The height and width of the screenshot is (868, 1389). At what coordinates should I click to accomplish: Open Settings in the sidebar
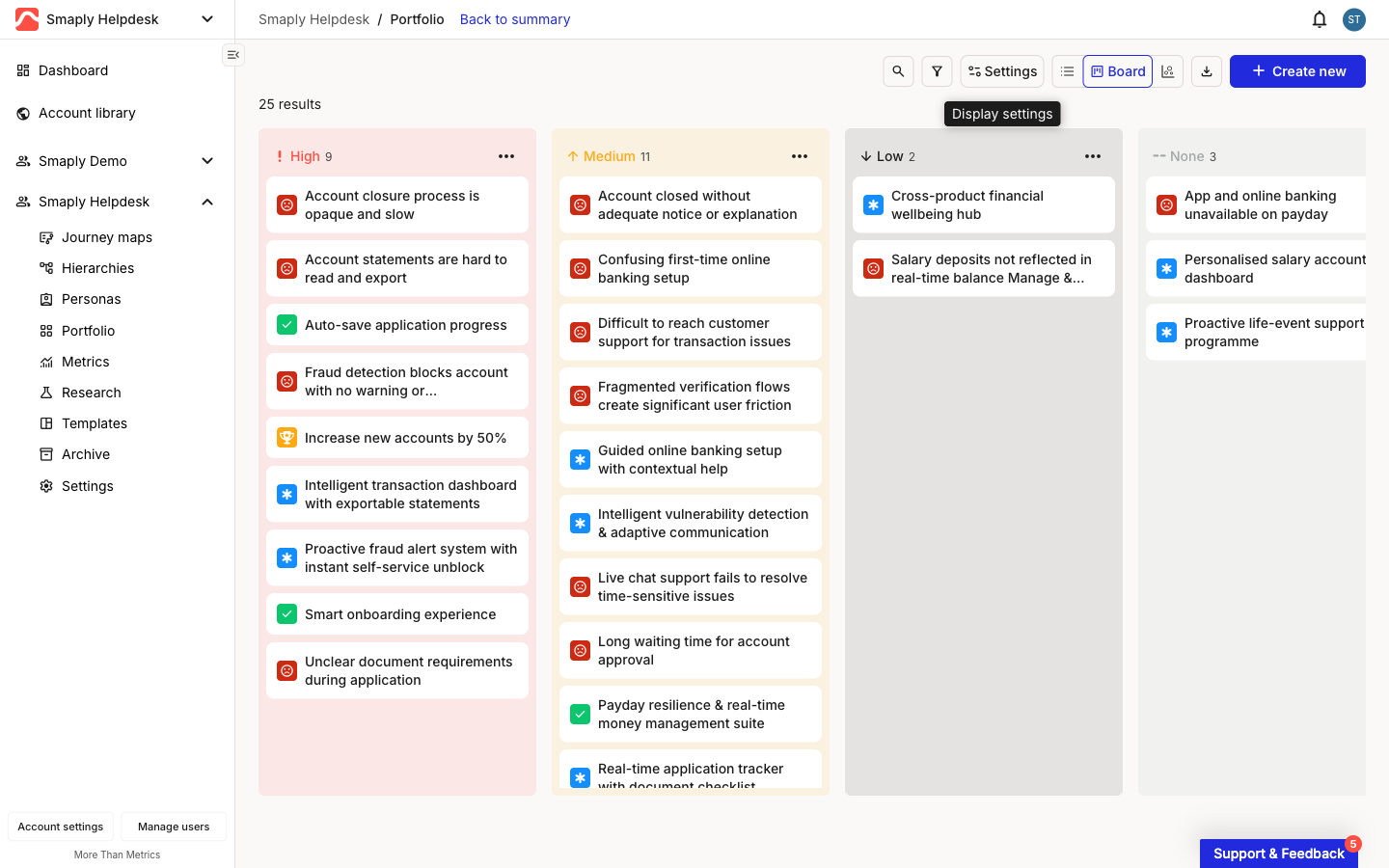(87, 486)
